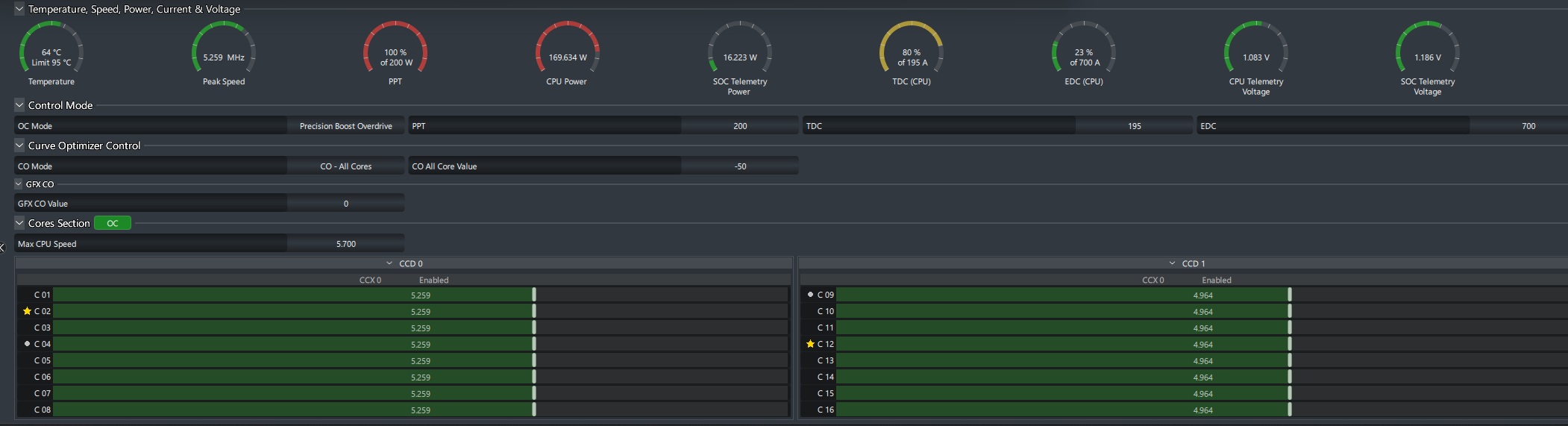The image size is (1568, 426).
Task: Click the C 08 core speed bar
Action: (421, 410)
